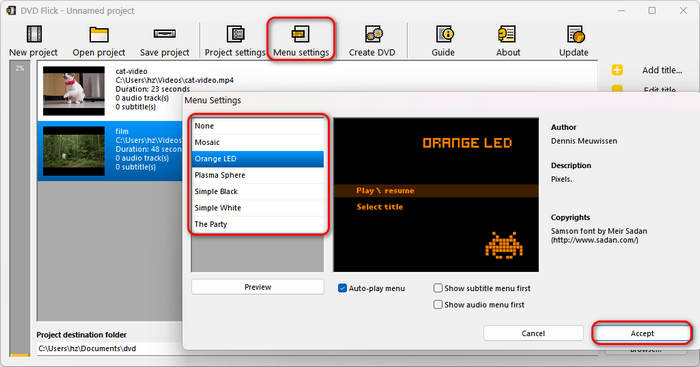The height and width of the screenshot is (367, 700).
Task: Click the Orange LED menu preview image
Action: click(x=436, y=195)
